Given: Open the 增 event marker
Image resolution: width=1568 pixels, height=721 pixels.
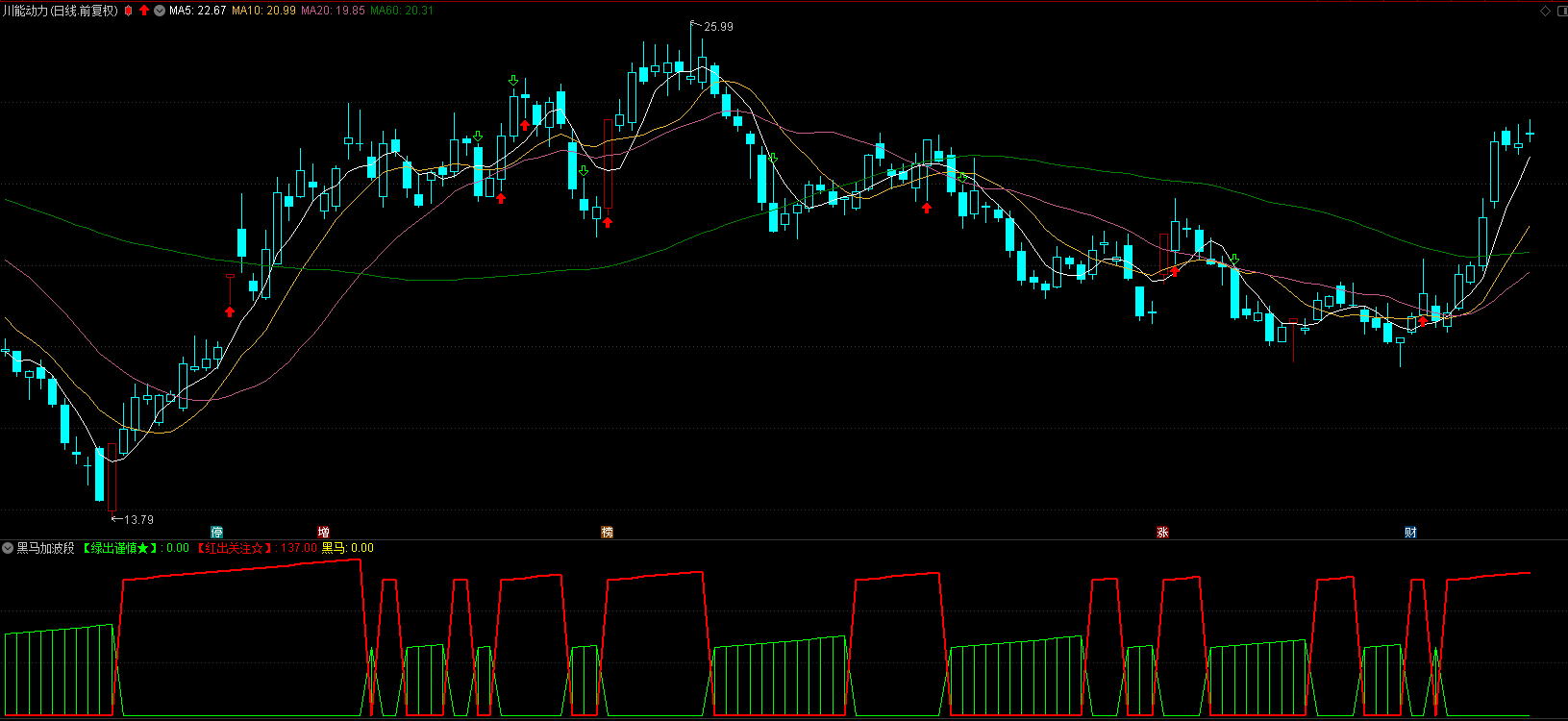Looking at the screenshot, I should [324, 532].
